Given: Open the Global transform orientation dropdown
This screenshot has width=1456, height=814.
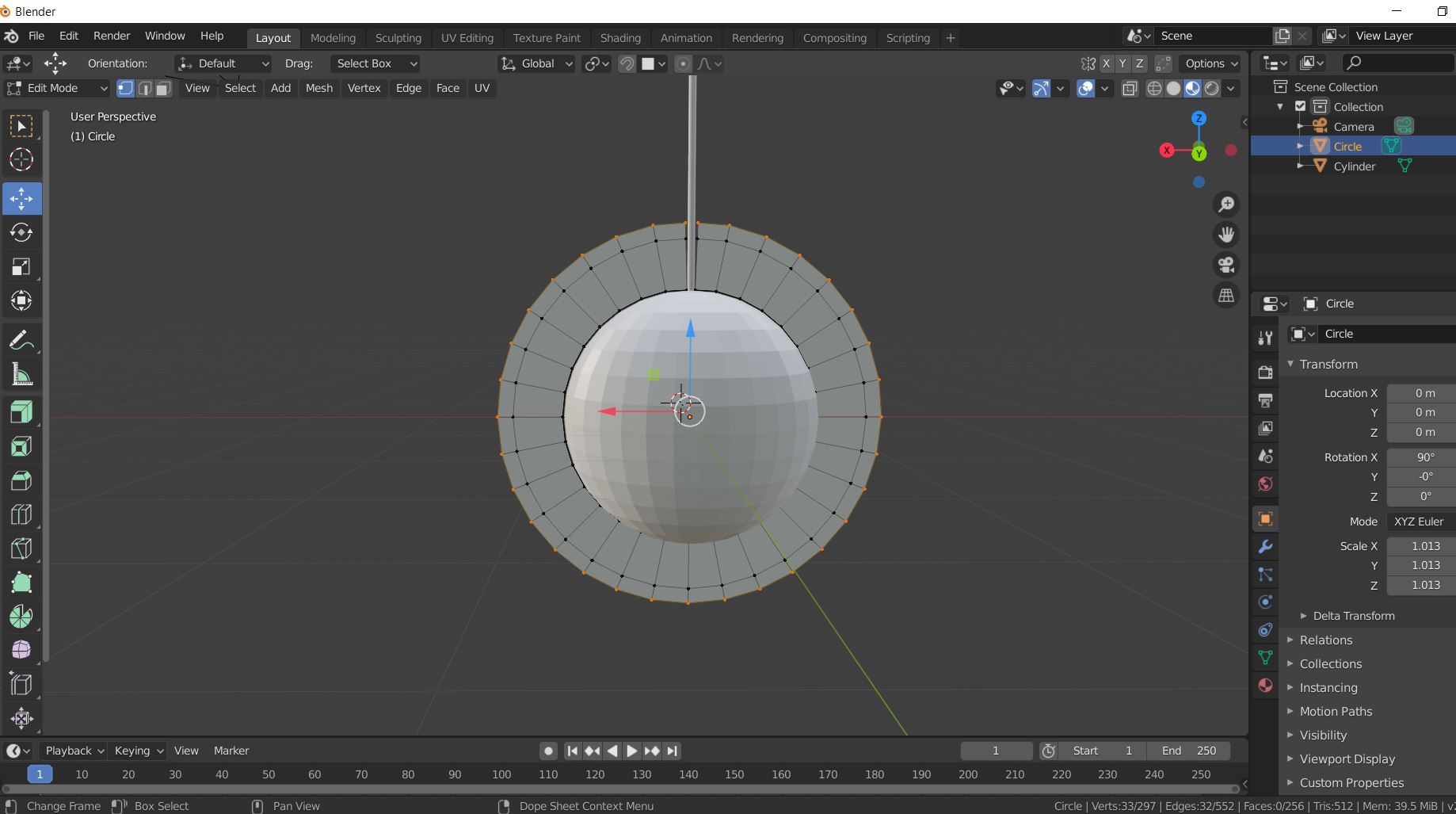Looking at the screenshot, I should coord(537,63).
